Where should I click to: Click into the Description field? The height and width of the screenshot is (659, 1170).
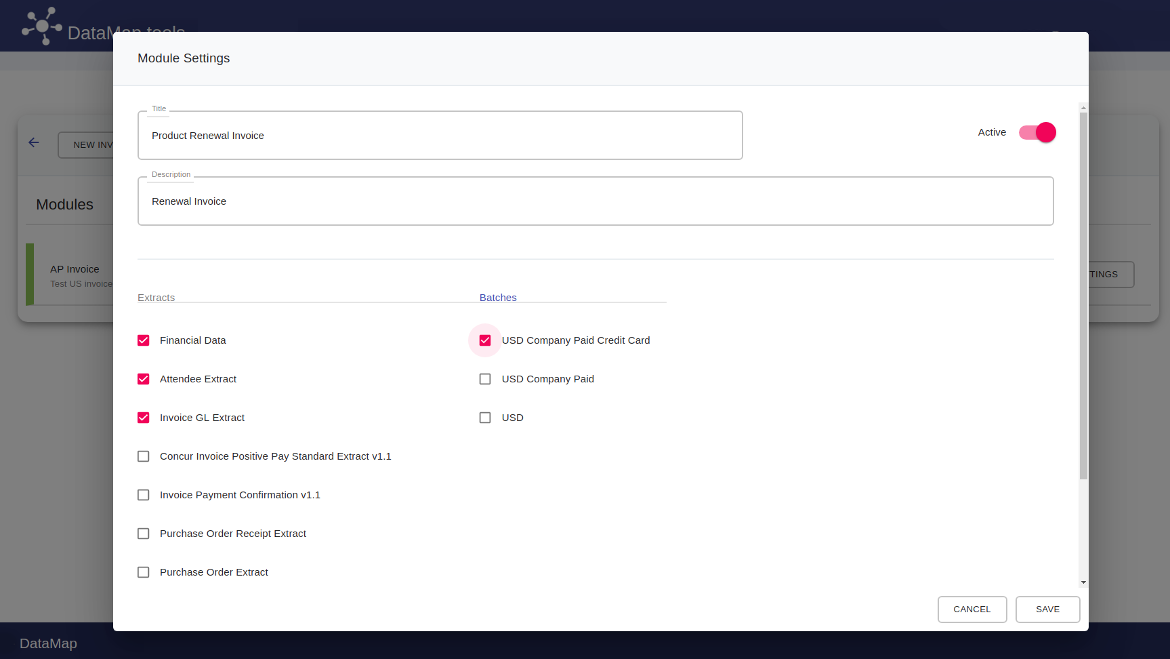pos(595,202)
